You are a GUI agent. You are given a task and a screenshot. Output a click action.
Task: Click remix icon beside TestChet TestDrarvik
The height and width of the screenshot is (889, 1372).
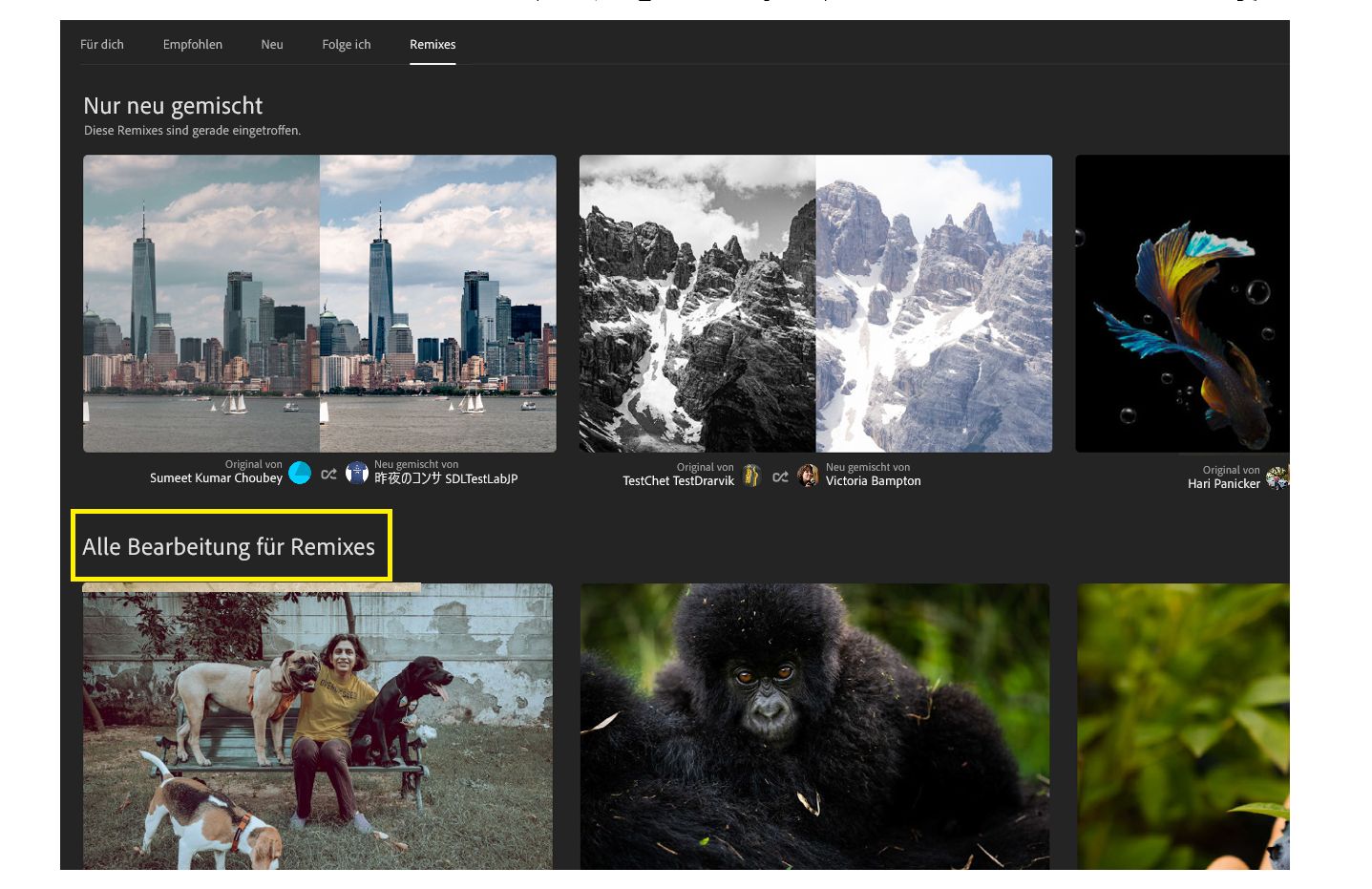[x=780, y=476]
